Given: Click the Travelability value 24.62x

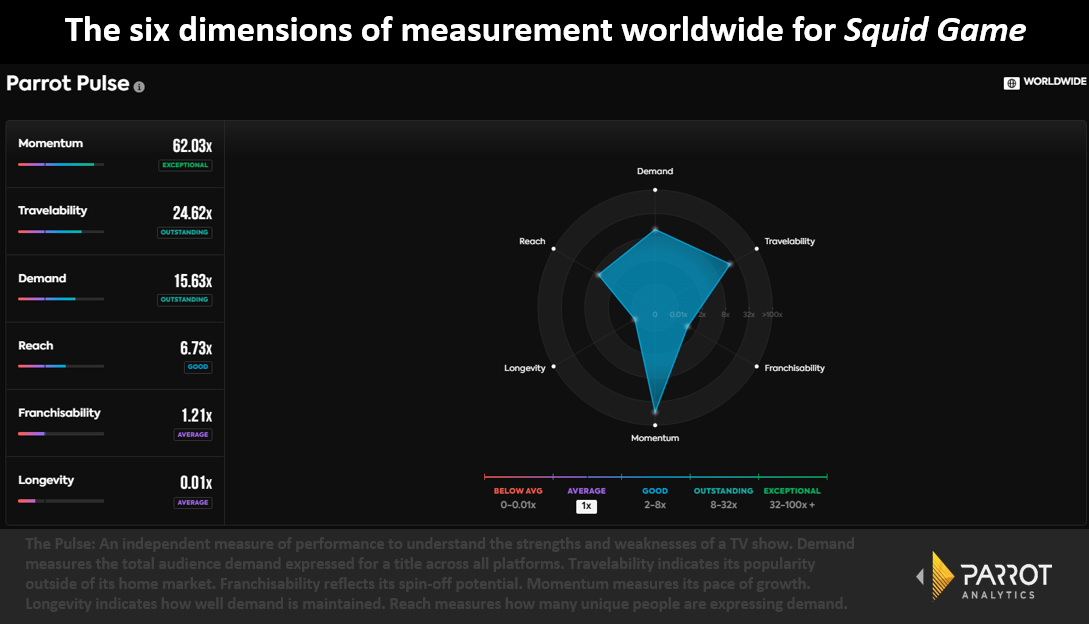Looking at the screenshot, I should click(x=192, y=213).
